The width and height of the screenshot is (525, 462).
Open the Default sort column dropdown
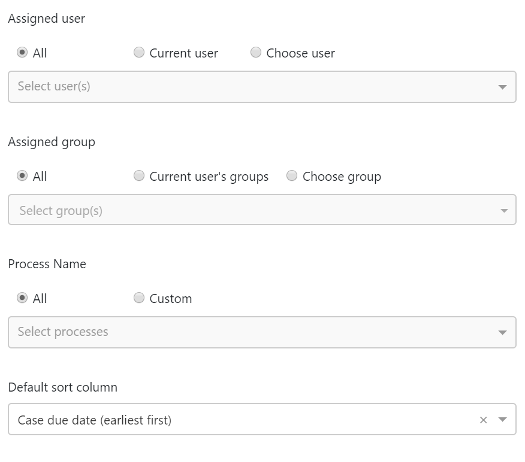tap(262, 419)
